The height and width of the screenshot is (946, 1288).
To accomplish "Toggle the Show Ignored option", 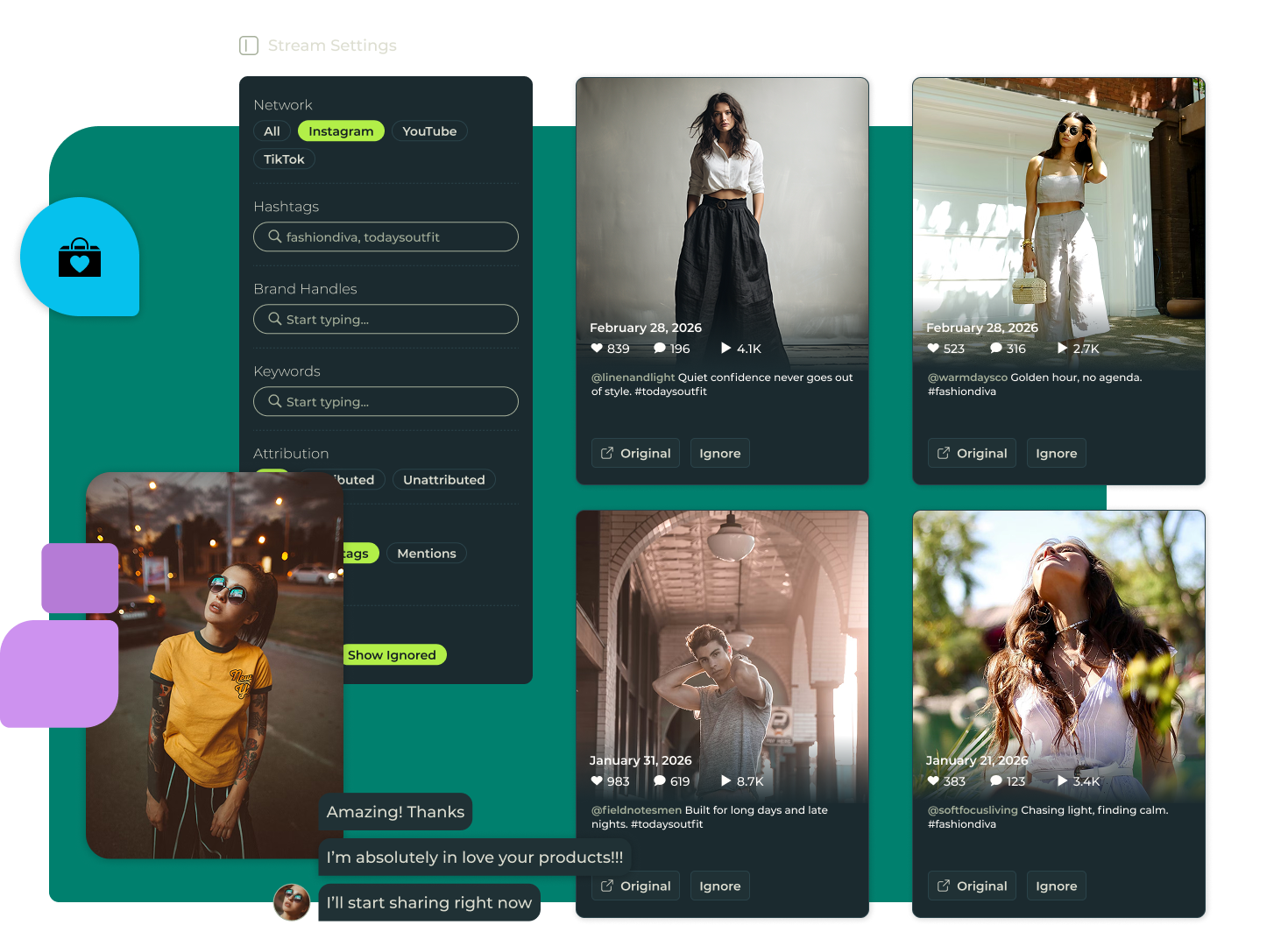I will [393, 655].
